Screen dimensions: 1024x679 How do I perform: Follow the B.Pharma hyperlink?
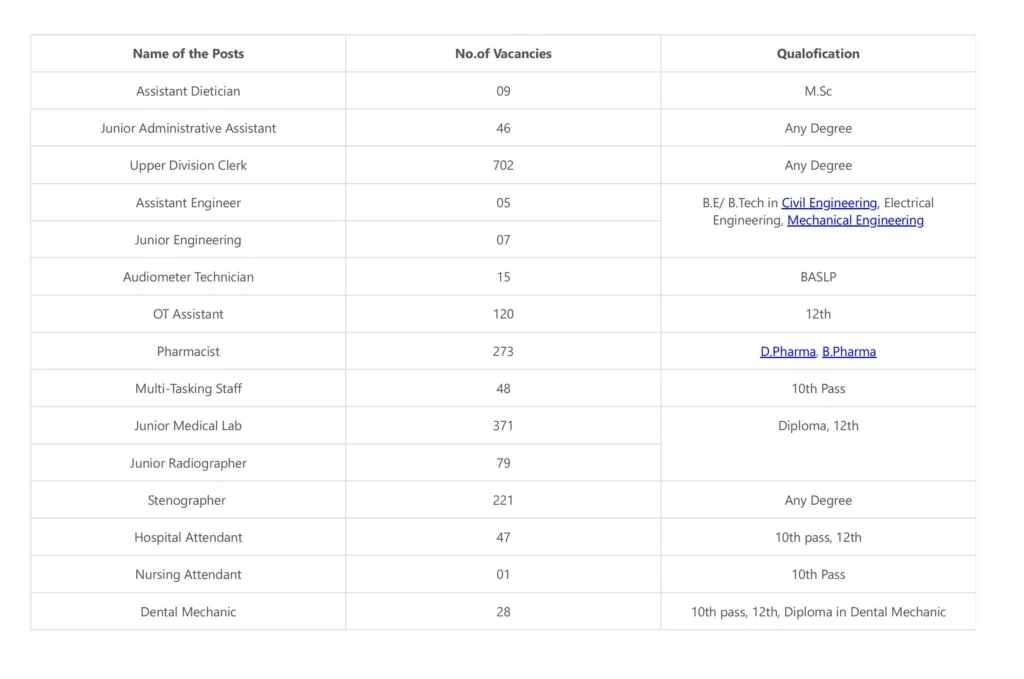pyautogui.click(x=849, y=352)
